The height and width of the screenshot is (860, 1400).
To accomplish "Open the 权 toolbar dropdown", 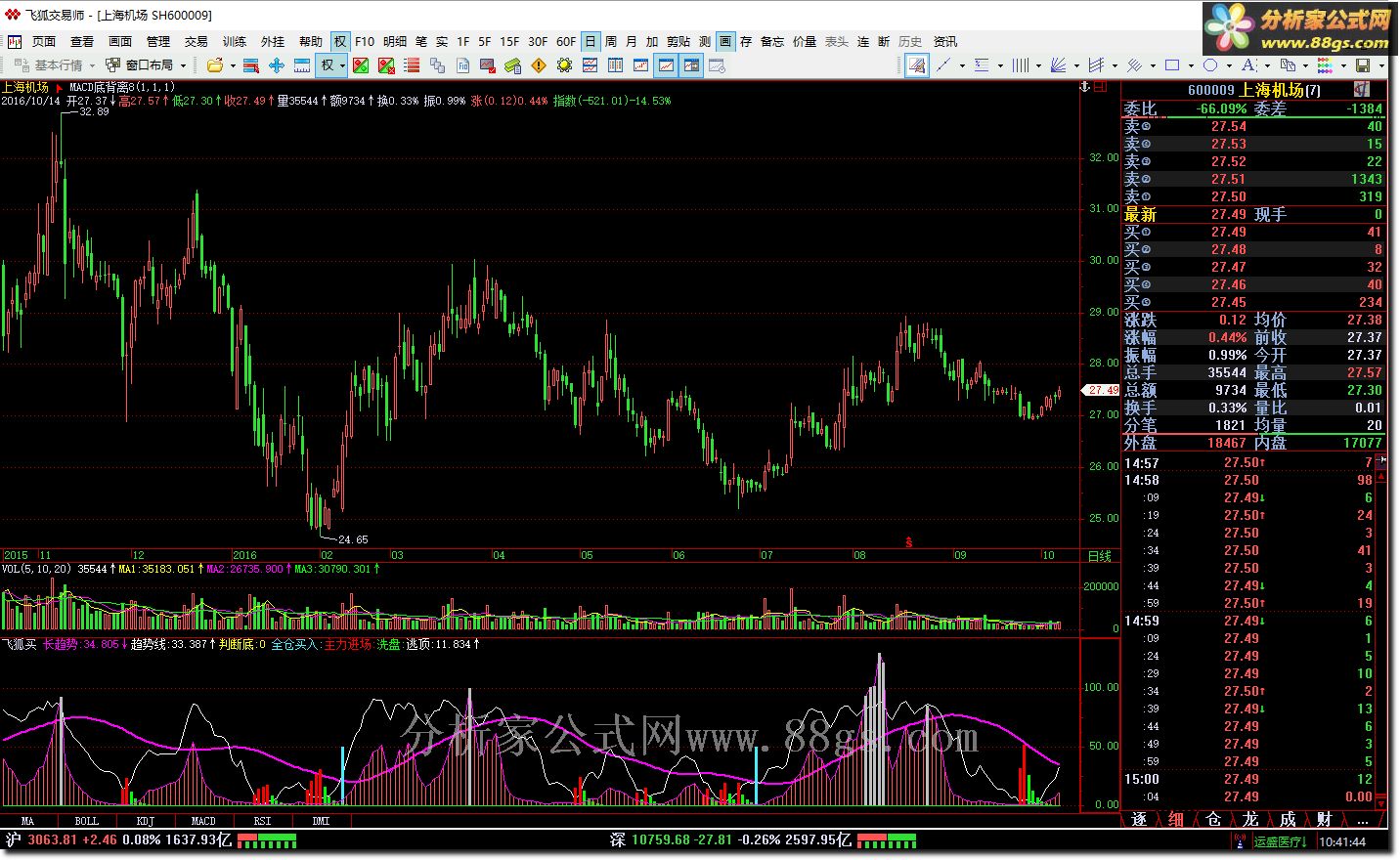I will [x=342, y=65].
